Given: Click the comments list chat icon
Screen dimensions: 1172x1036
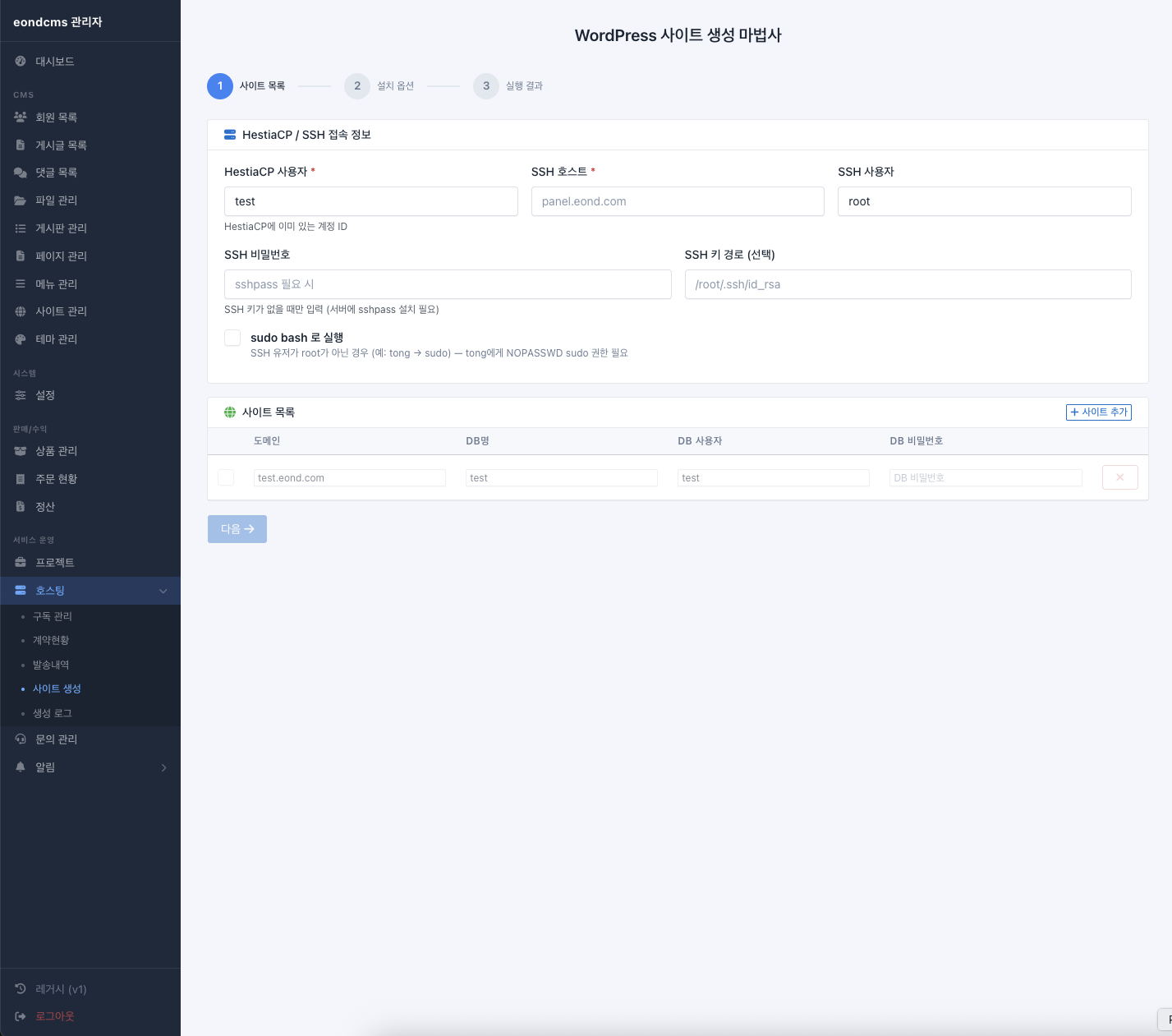Looking at the screenshot, I should point(21,173).
